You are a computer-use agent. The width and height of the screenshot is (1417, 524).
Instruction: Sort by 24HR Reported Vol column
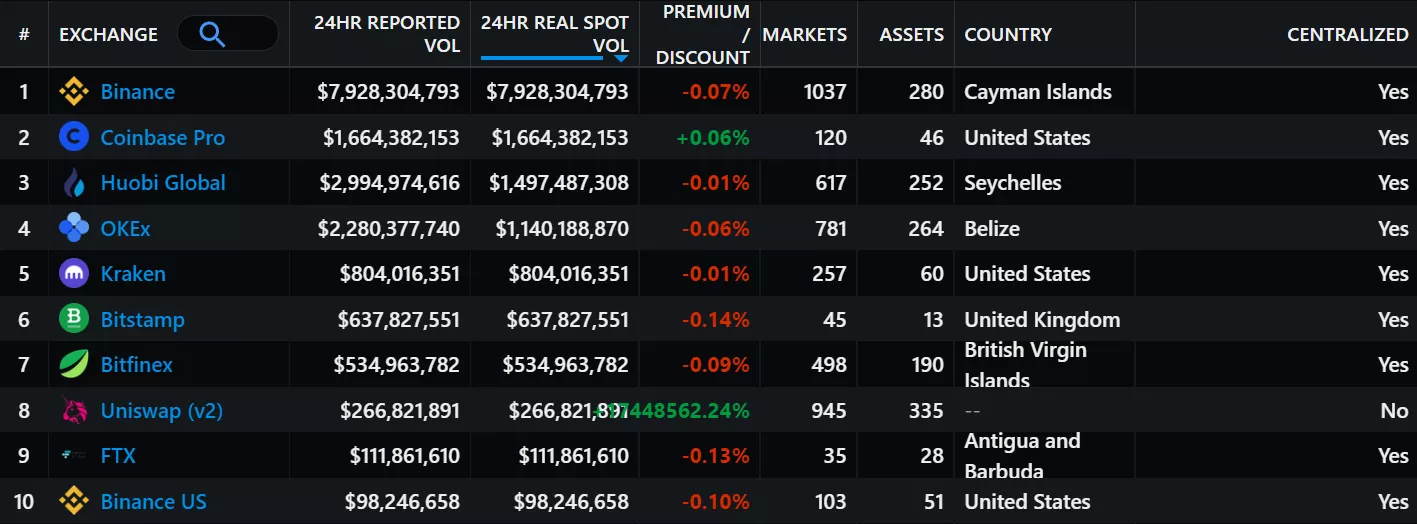click(386, 34)
